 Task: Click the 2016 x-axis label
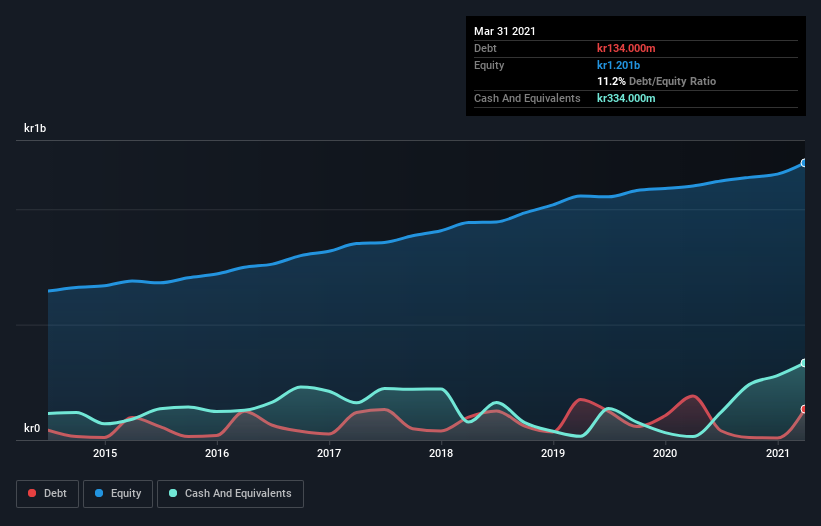pyautogui.click(x=217, y=453)
